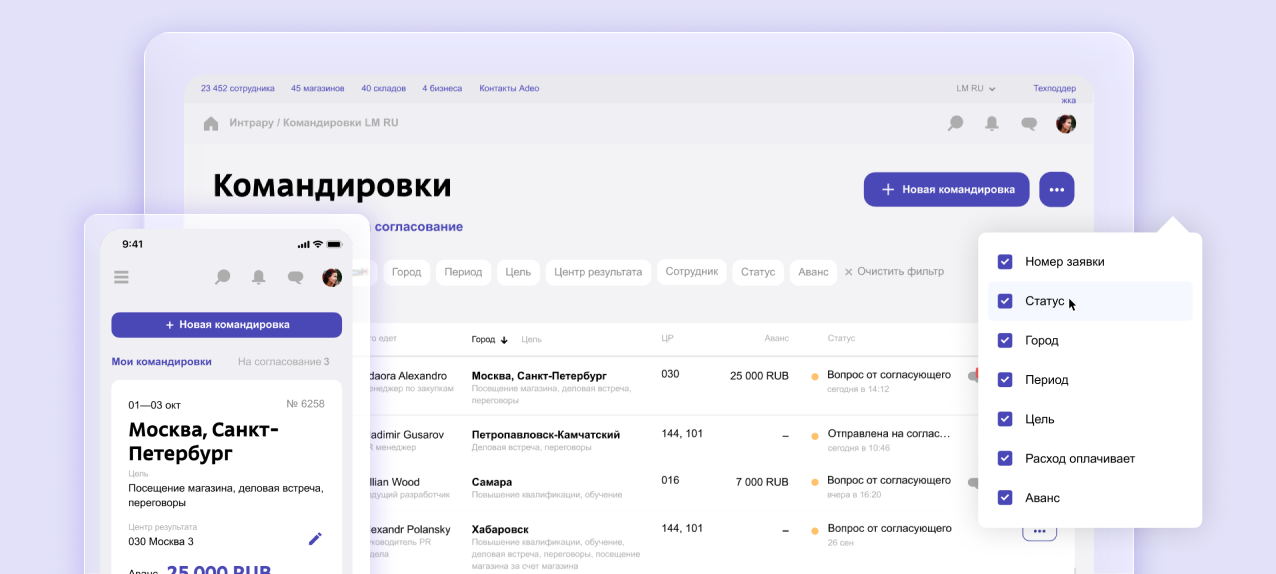The height and width of the screenshot is (574, 1276).
Task: Click the № 6258 on mobile card
Action: click(x=305, y=404)
